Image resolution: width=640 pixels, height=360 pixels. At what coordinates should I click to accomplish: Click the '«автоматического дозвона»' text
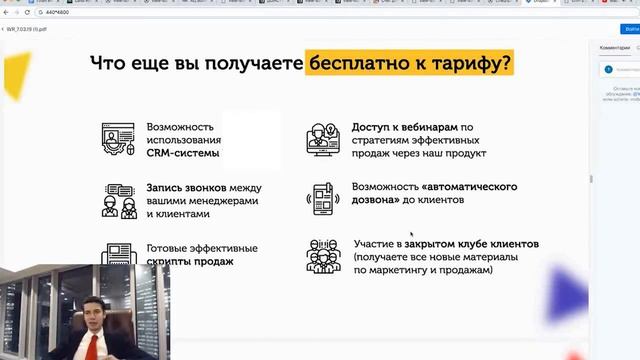pos(434,193)
